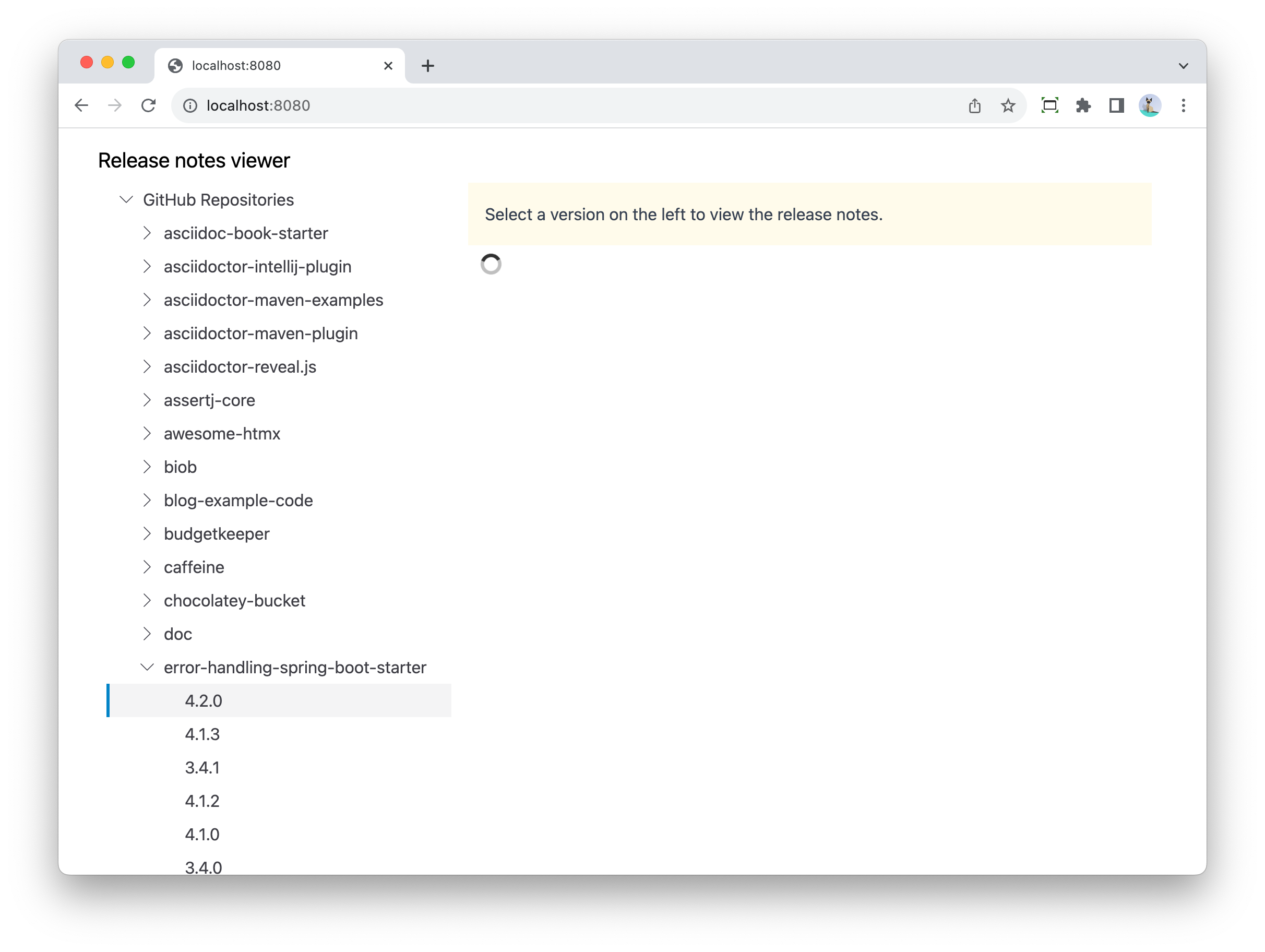
Task: Open the Chrome three-dot menu
Action: (x=1183, y=105)
